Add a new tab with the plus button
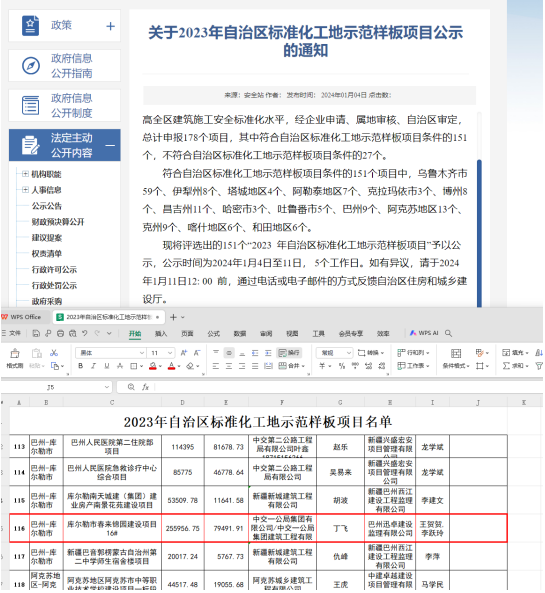545x593 pixels. click(173, 317)
